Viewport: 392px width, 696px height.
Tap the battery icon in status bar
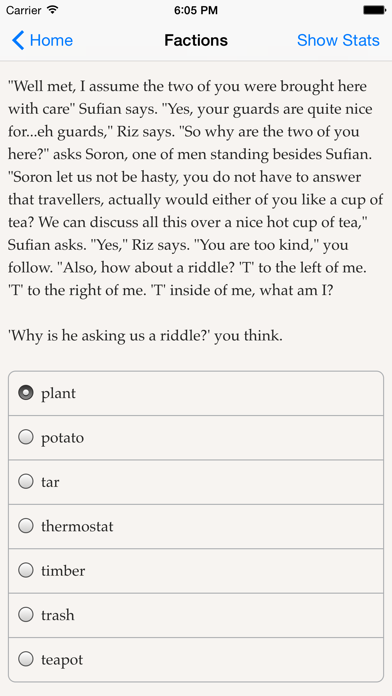tap(374, 10)
